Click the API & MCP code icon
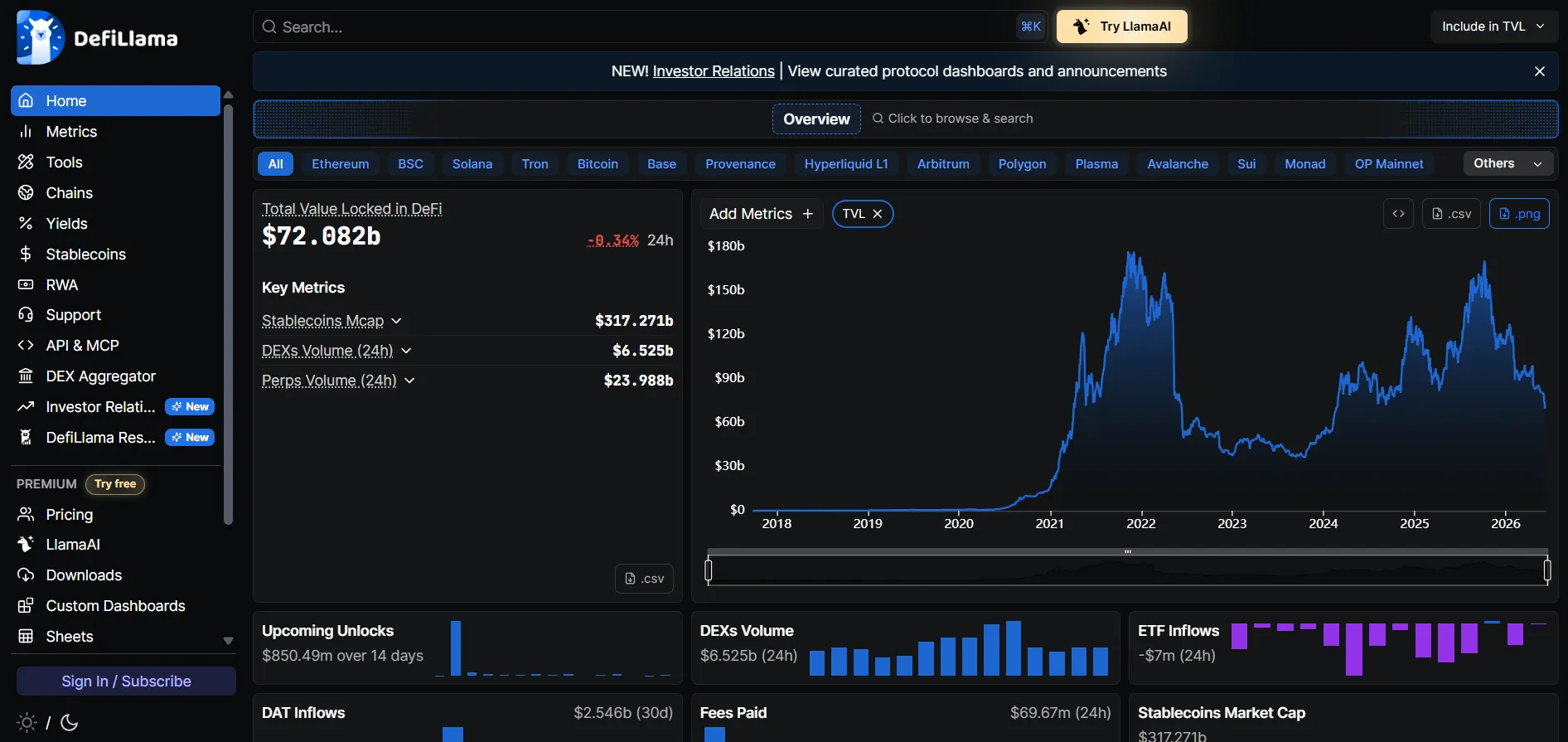Viewport: 1568px width, 742px height. click(x=26, y=345)
